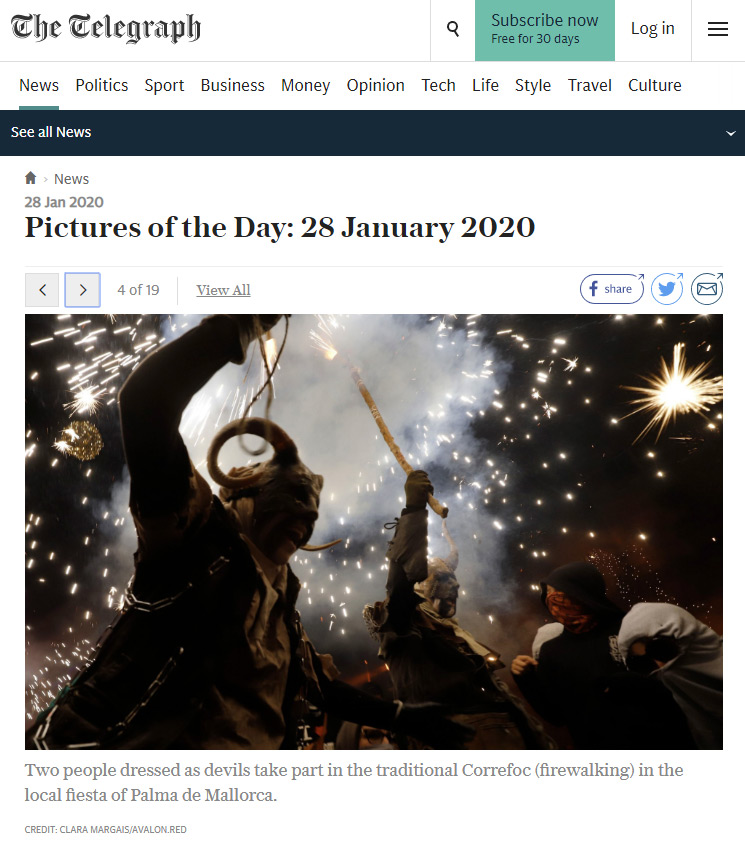Image resolution: width=745 pixels, height=863 pixels.
Task: Click Subscribe now button
Action: 545,30
